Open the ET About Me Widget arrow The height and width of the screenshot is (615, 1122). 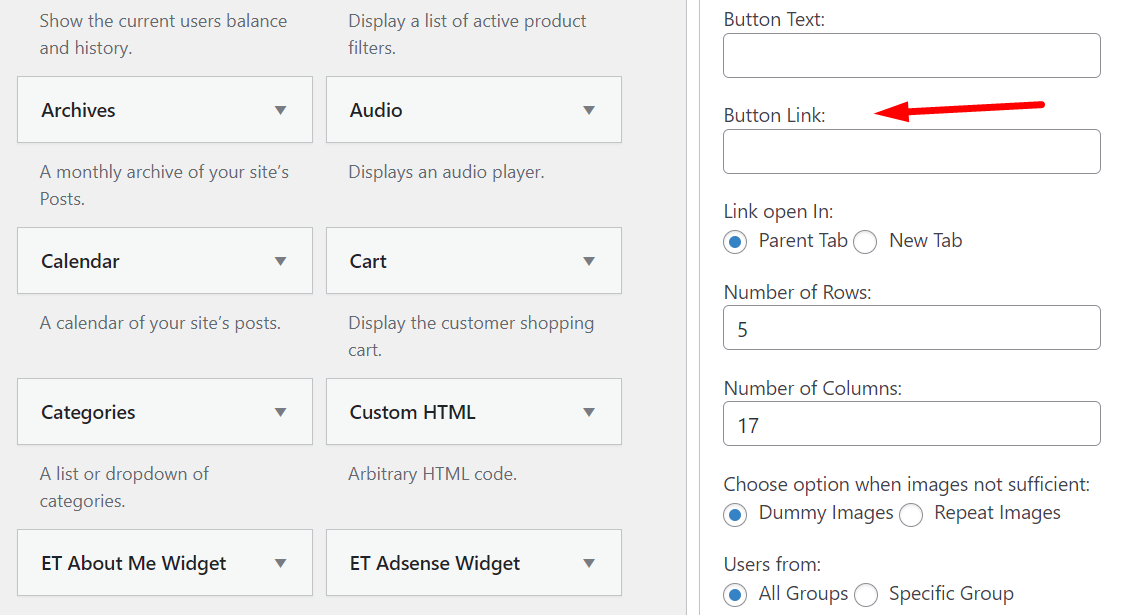pos(281,563)
